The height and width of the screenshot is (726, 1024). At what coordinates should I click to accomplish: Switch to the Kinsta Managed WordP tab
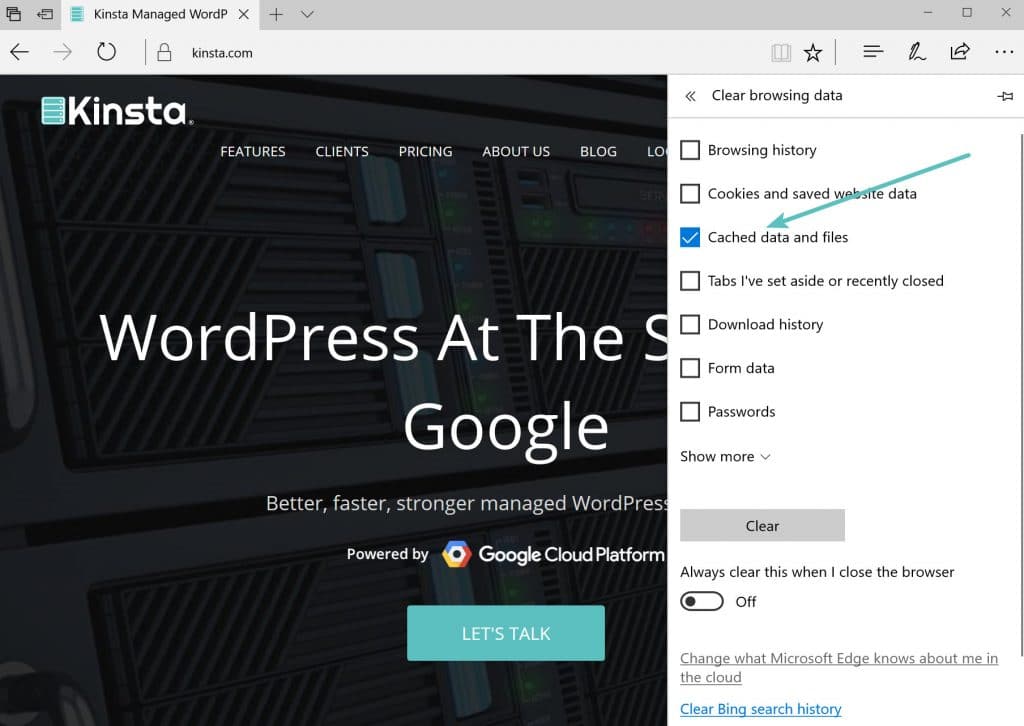(160, 14)
